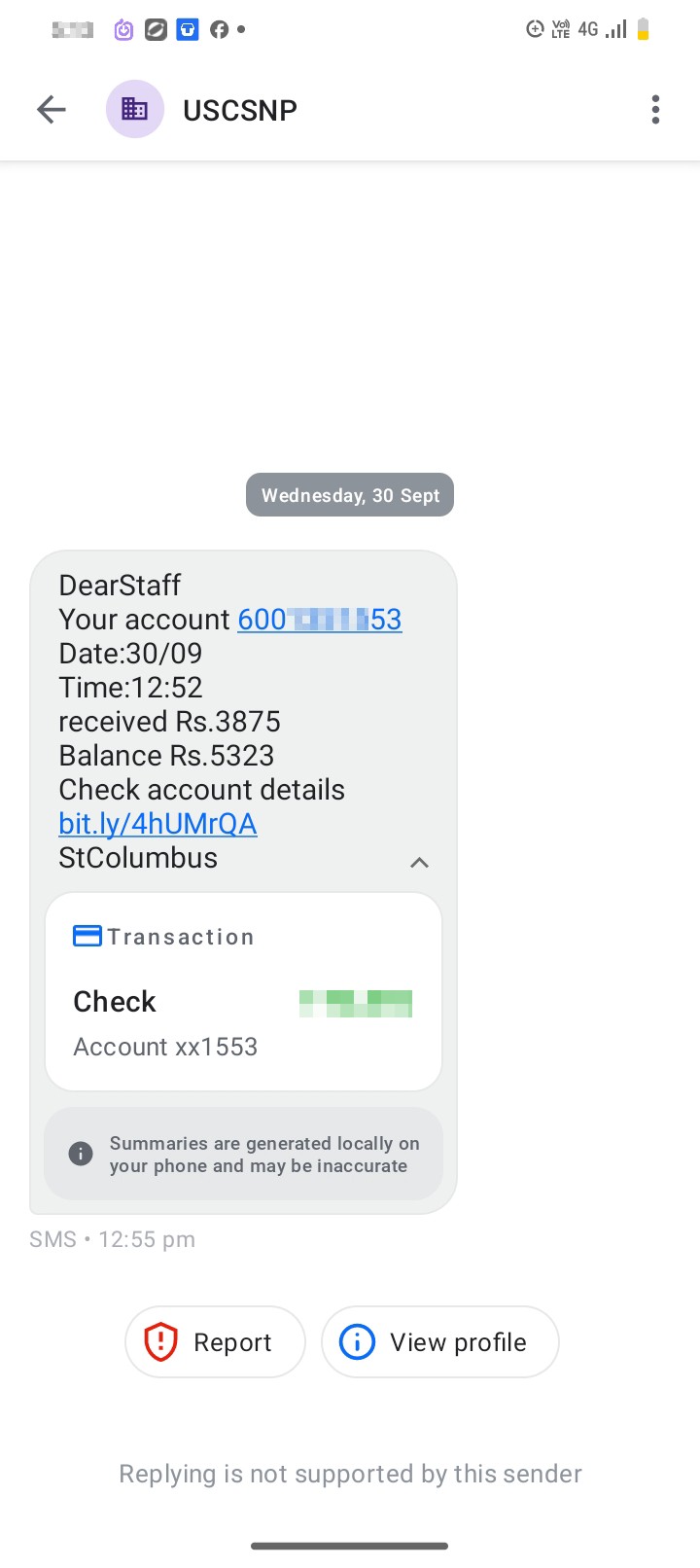Open the three-dot overflow menu
700x1568 pixels.
(656, 110)
